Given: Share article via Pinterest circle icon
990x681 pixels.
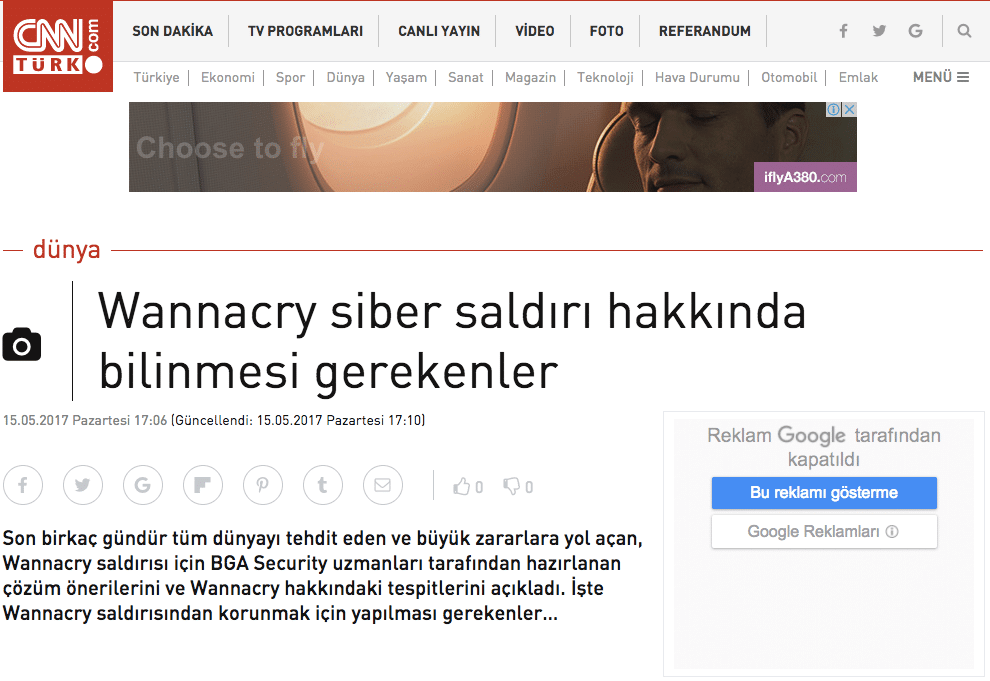Looking at the screenshot, I should [263, 485].
